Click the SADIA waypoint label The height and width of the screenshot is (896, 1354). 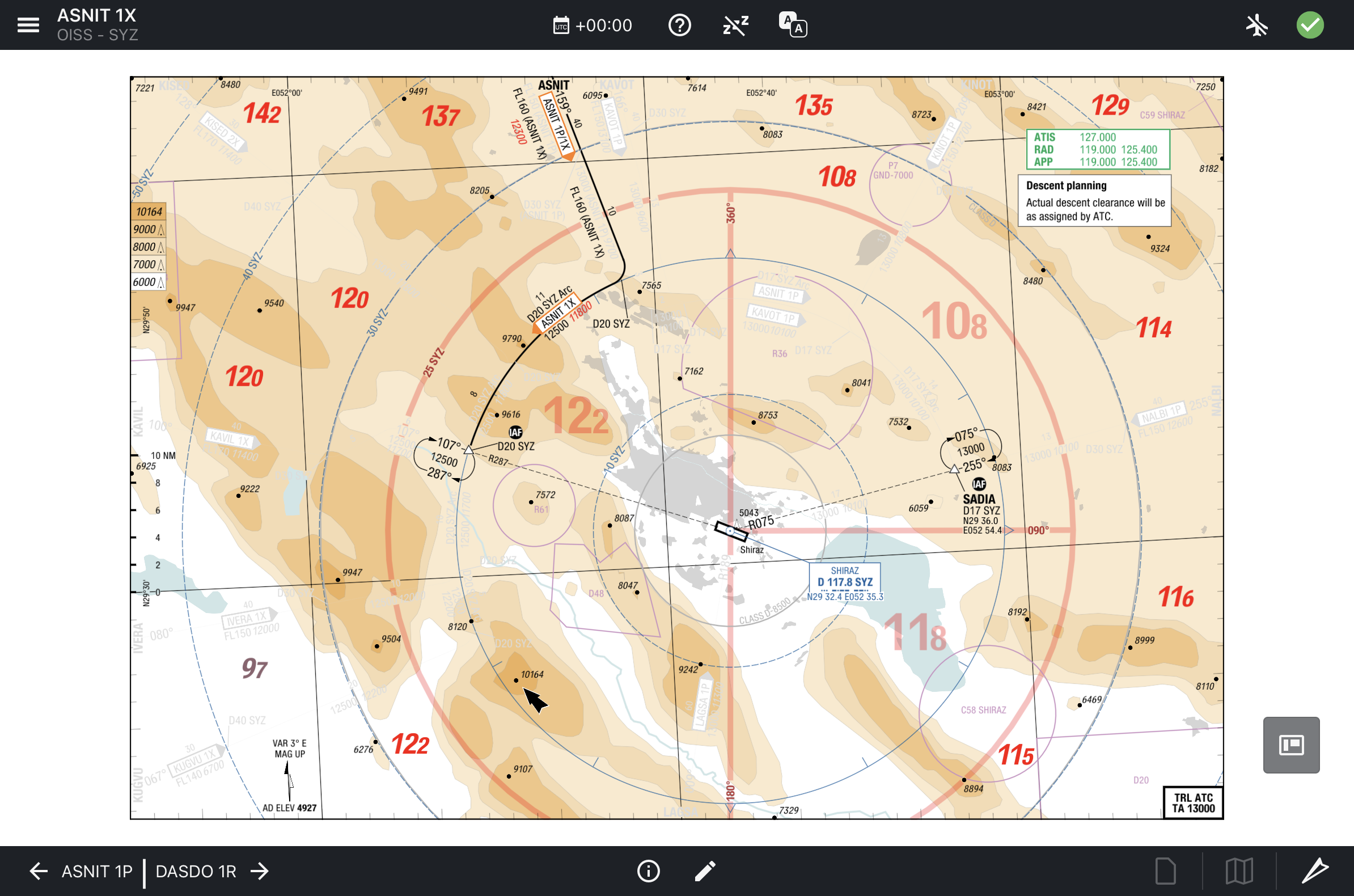coord(979,499)
